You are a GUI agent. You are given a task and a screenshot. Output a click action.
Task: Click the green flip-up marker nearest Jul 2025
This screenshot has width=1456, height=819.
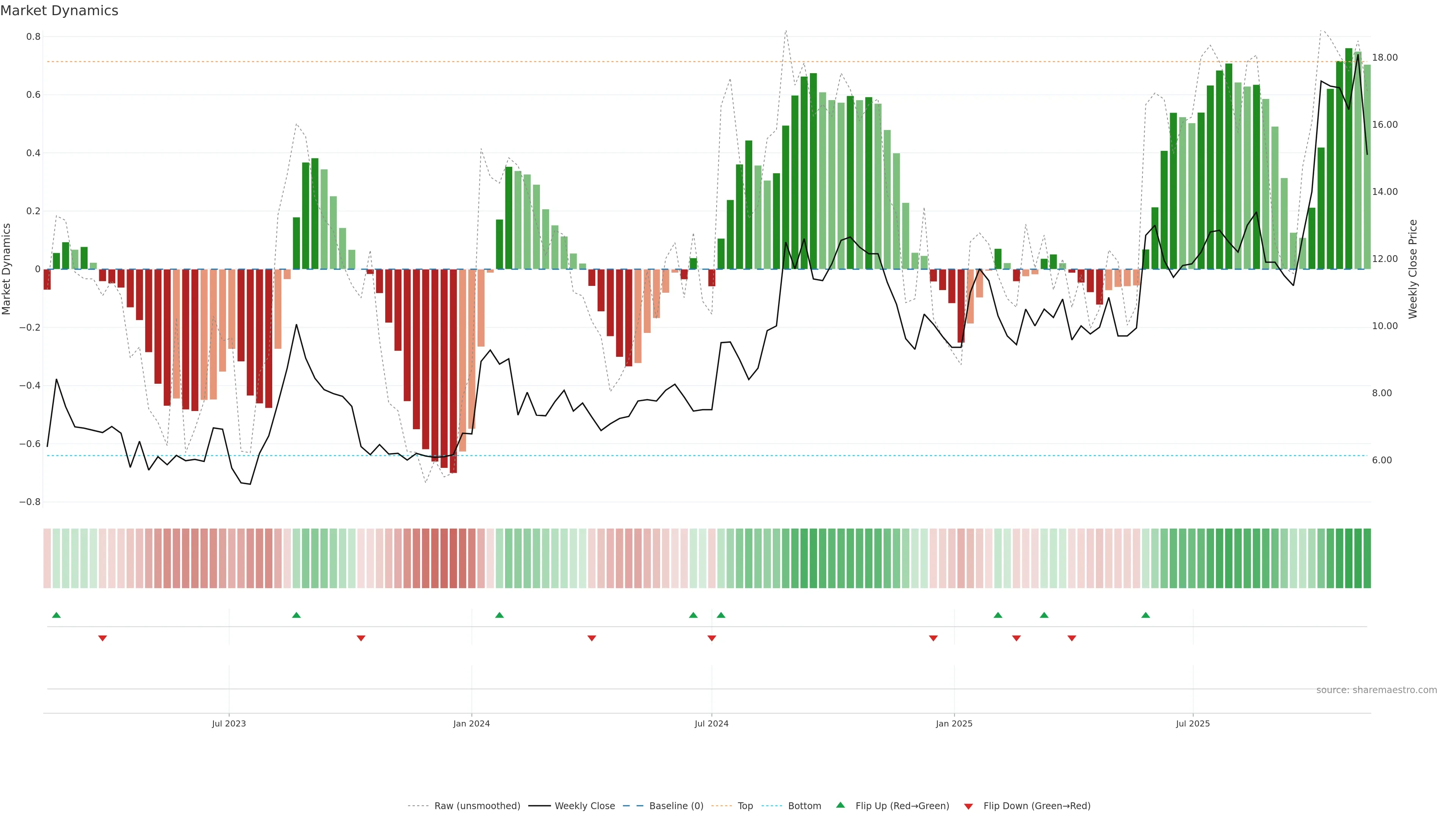coord(1146,615)
